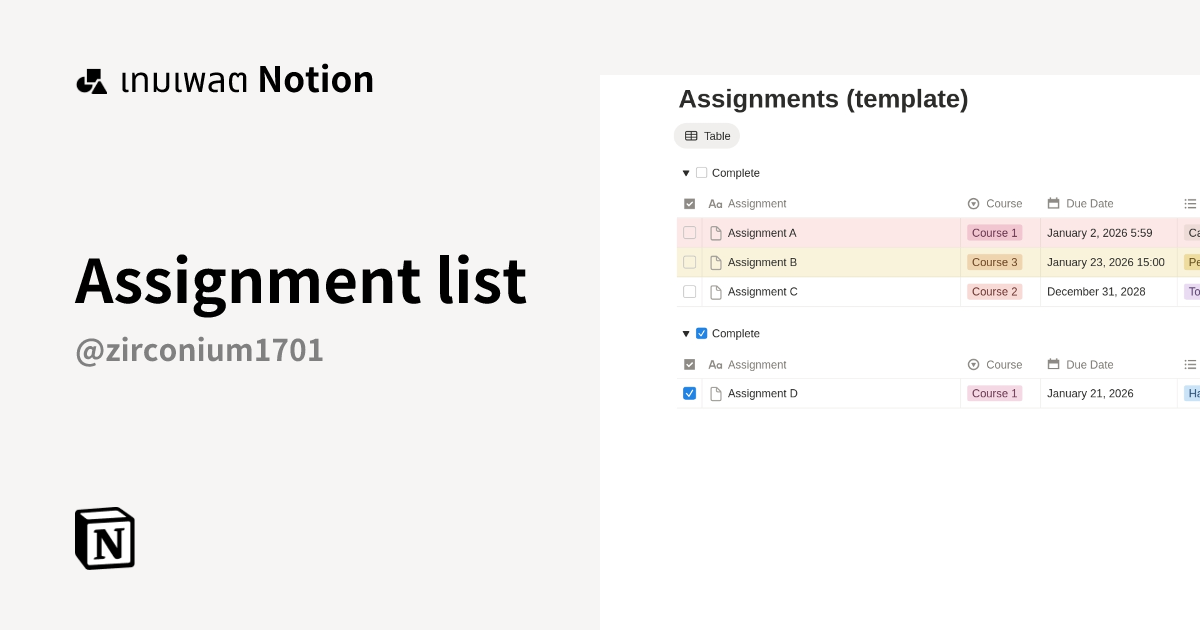1200x630 pixels.
Task: Click the Assignments (template) page title
Action: coord(823,99)
